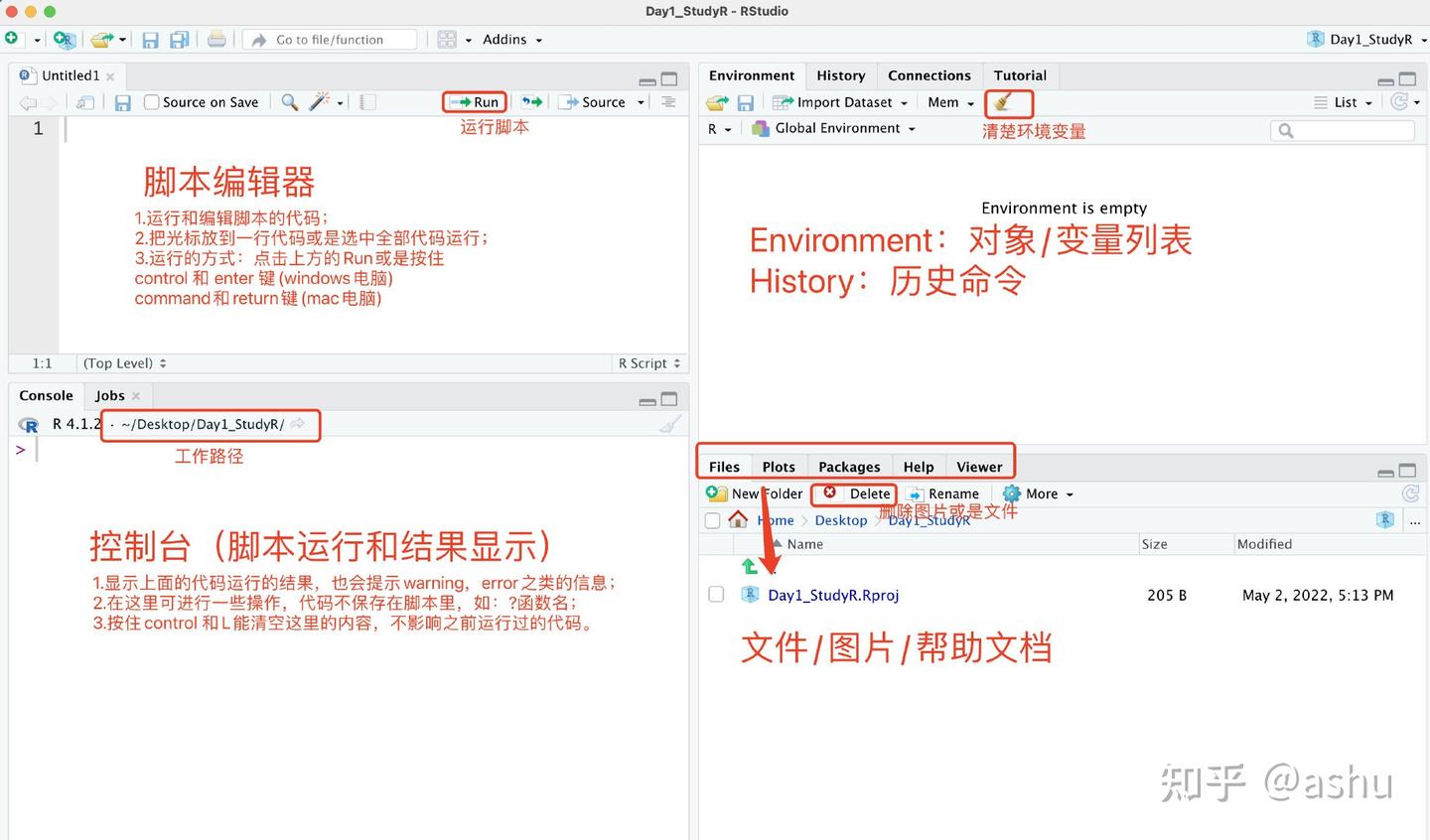Open recent files dropdown arrow
The width and height of the screenshot is (1430, 840).
(x=123, y=41)
